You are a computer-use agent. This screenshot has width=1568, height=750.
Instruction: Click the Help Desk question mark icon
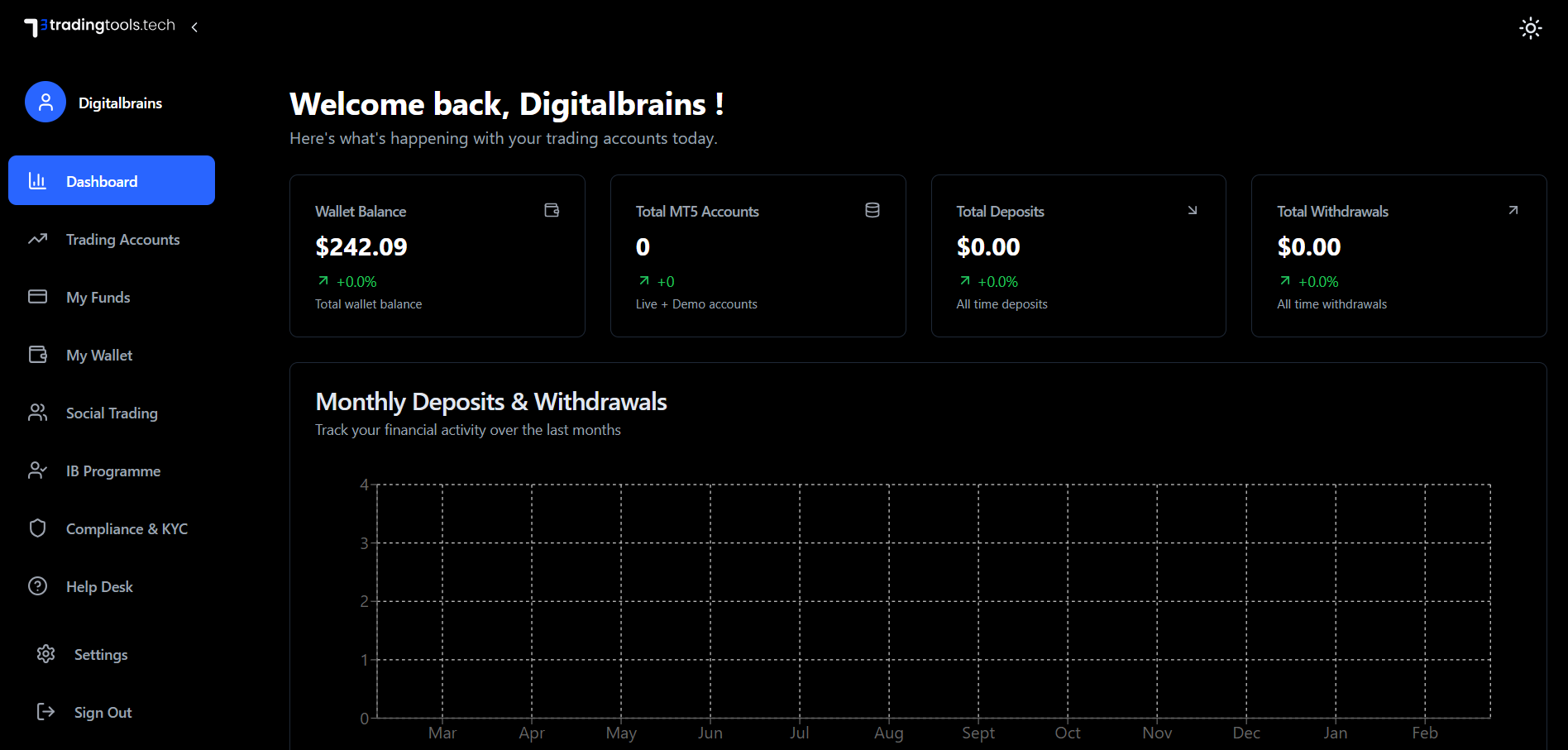coord(38,586)
